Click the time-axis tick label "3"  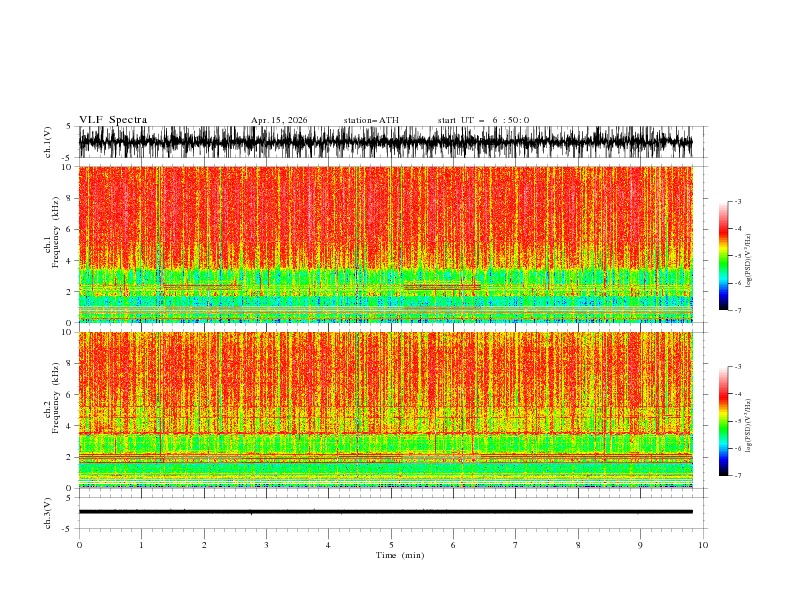[266, 545]
